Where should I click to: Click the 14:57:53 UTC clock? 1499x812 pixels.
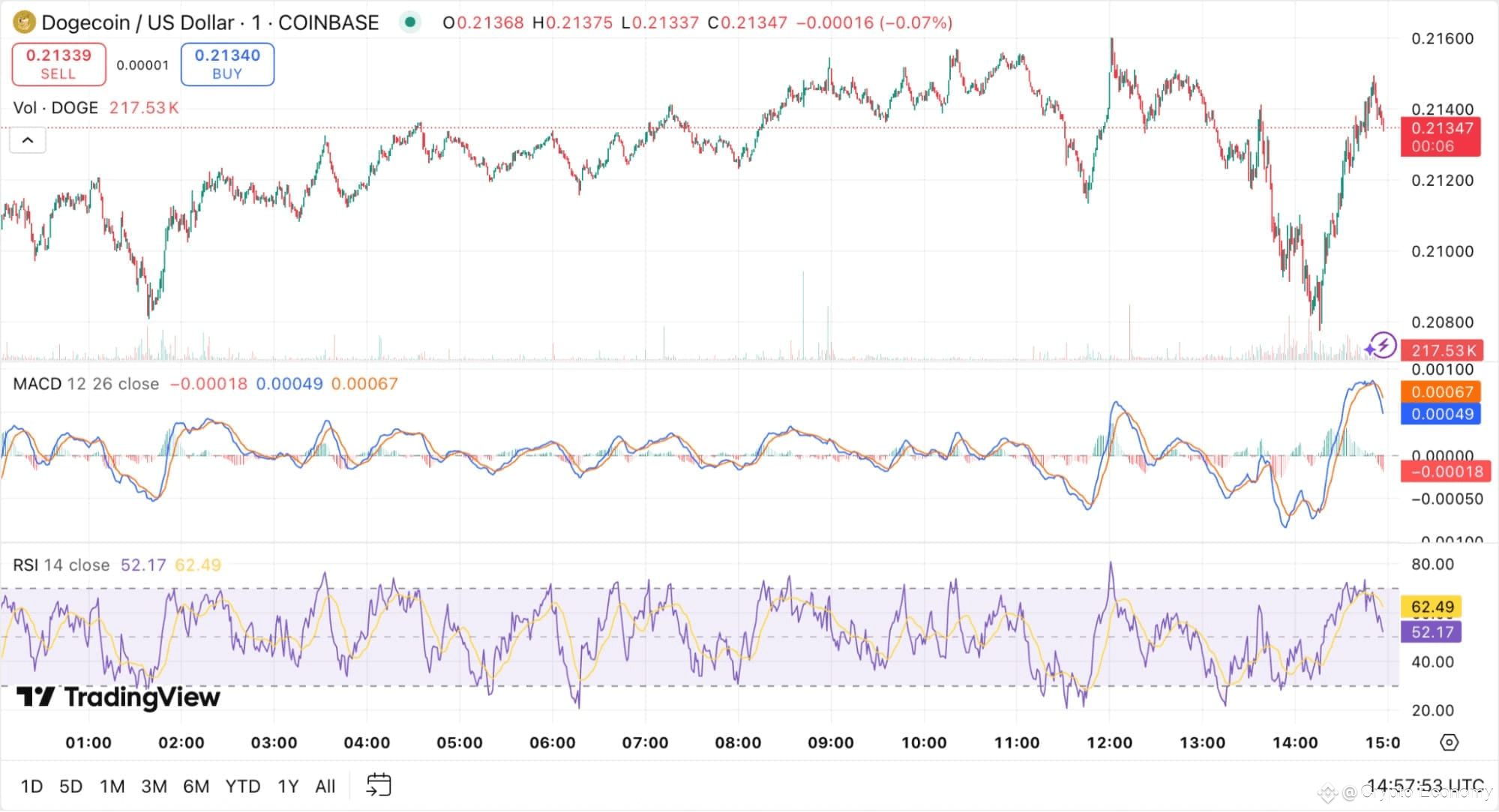[1425, 785]
